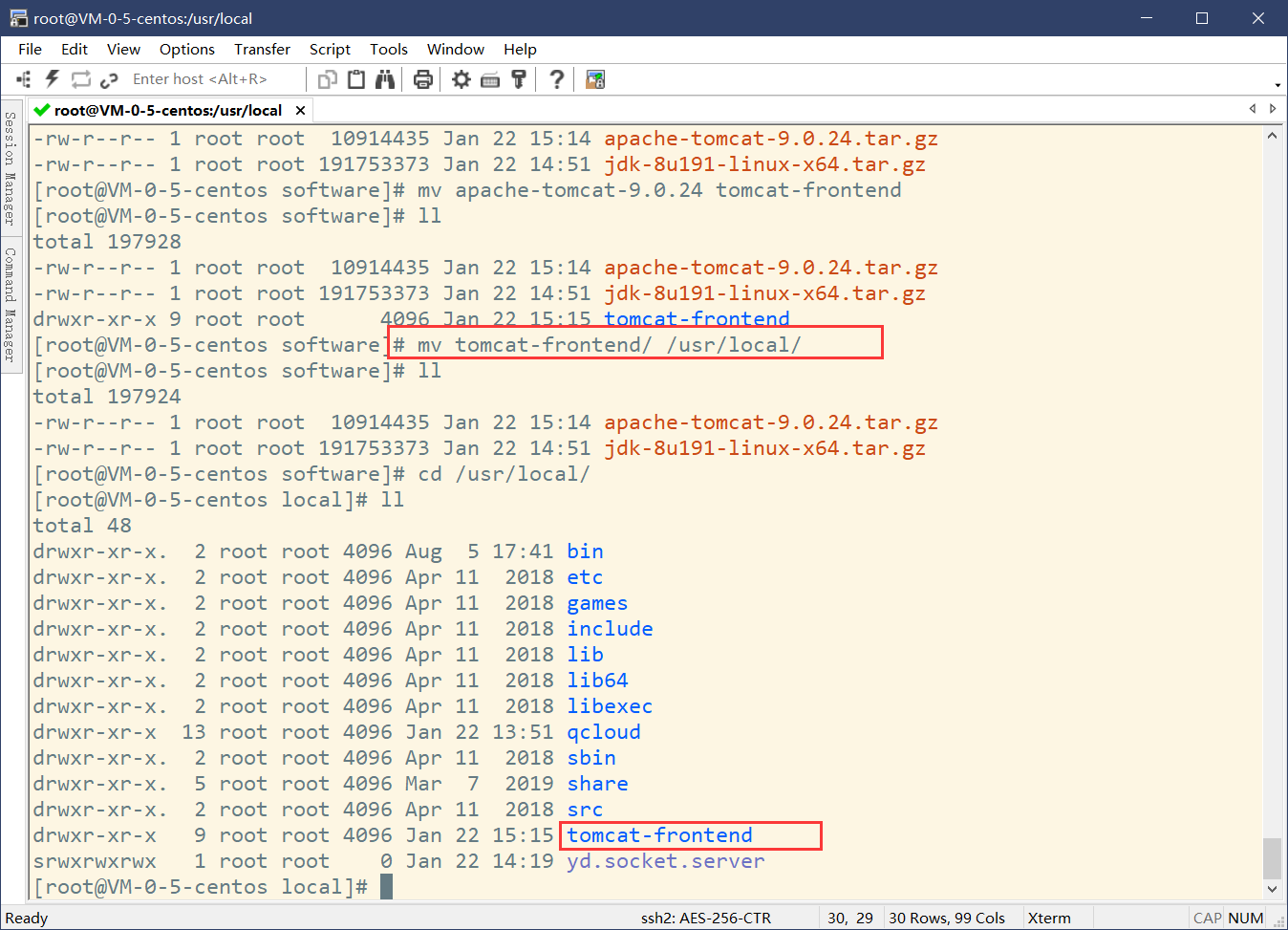This screenshot has width=1288, height=930.
Task: Click the 'NUM' status bar indicator
Action: [1246, 918]
